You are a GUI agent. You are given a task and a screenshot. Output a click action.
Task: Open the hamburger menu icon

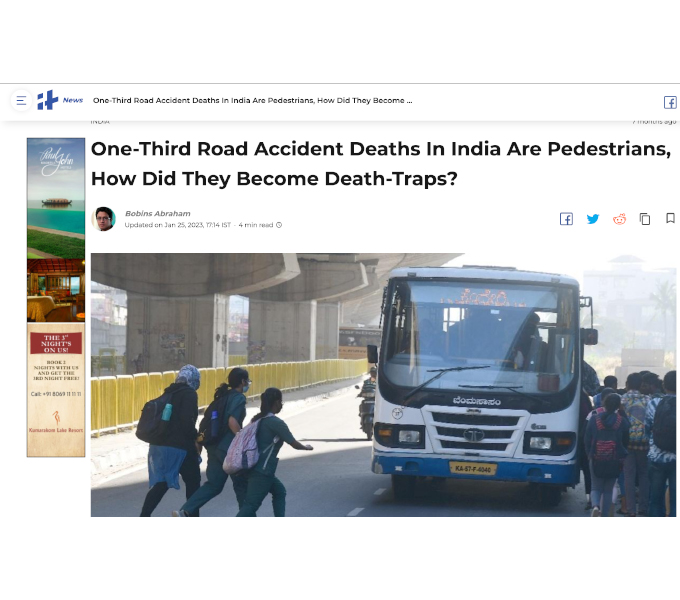click(x=21, y=101)
